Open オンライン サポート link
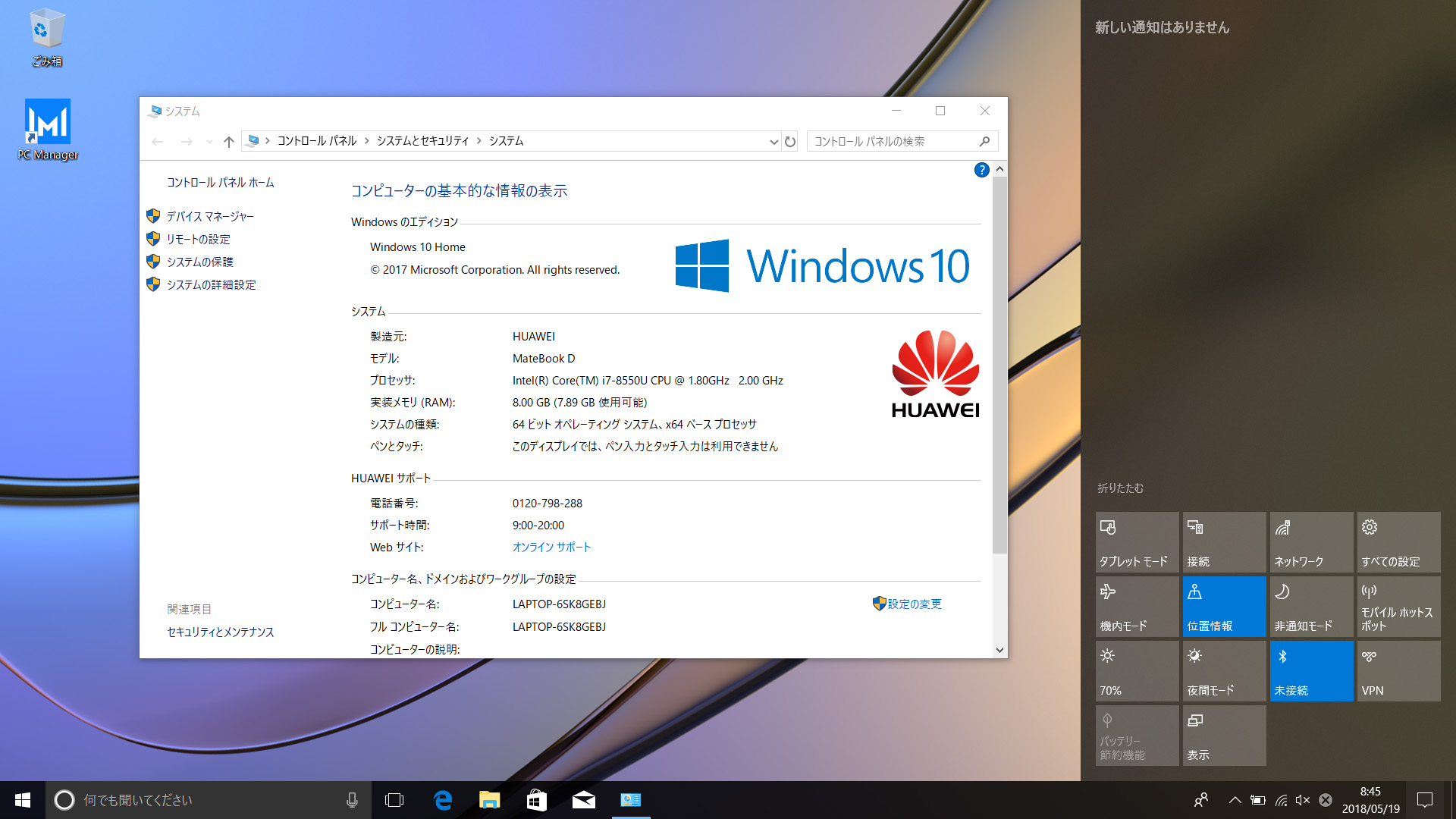The width and height of the screenshot is (1456, 819). 551,547
